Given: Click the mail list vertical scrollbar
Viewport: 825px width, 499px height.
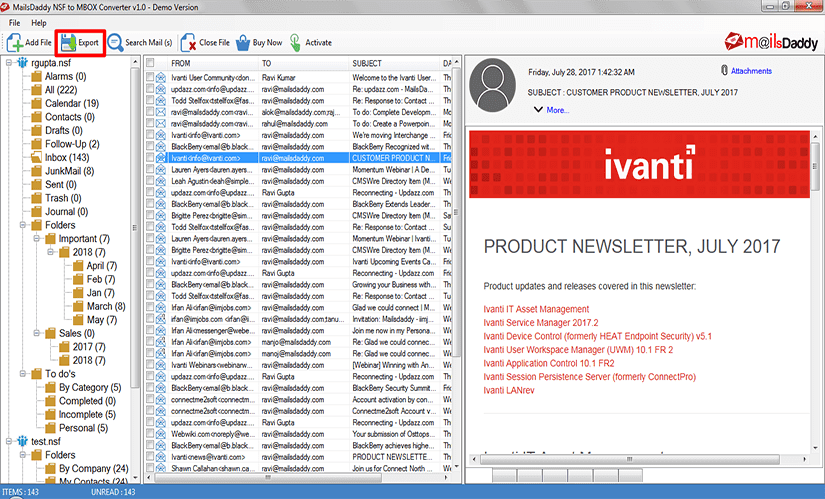Looking at the screenshot, I should click(456, 211).
